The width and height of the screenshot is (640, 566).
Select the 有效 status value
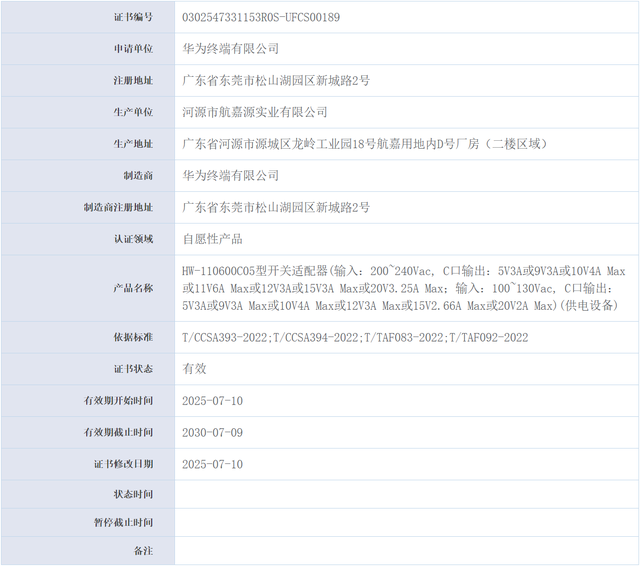(194, 369)
